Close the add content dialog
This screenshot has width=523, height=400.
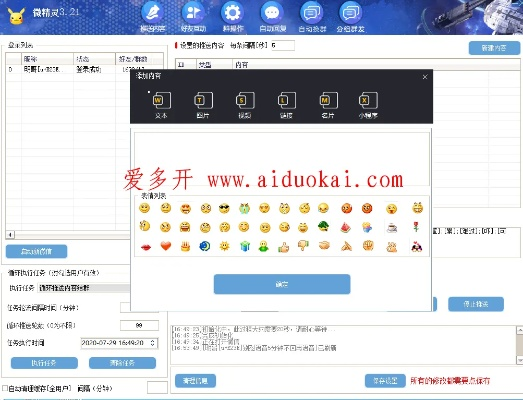tap(425, 77)
